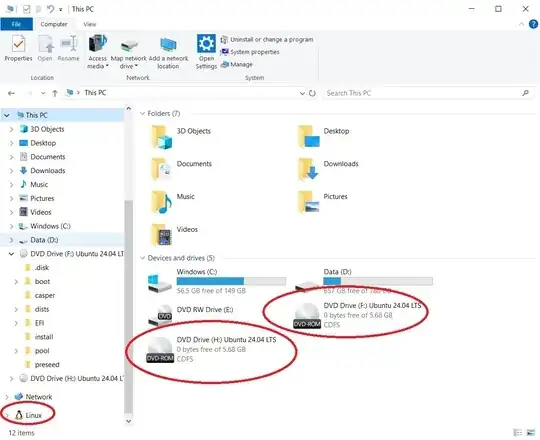Select the install folder in tree
540x440 pixels.
point(44,337)
